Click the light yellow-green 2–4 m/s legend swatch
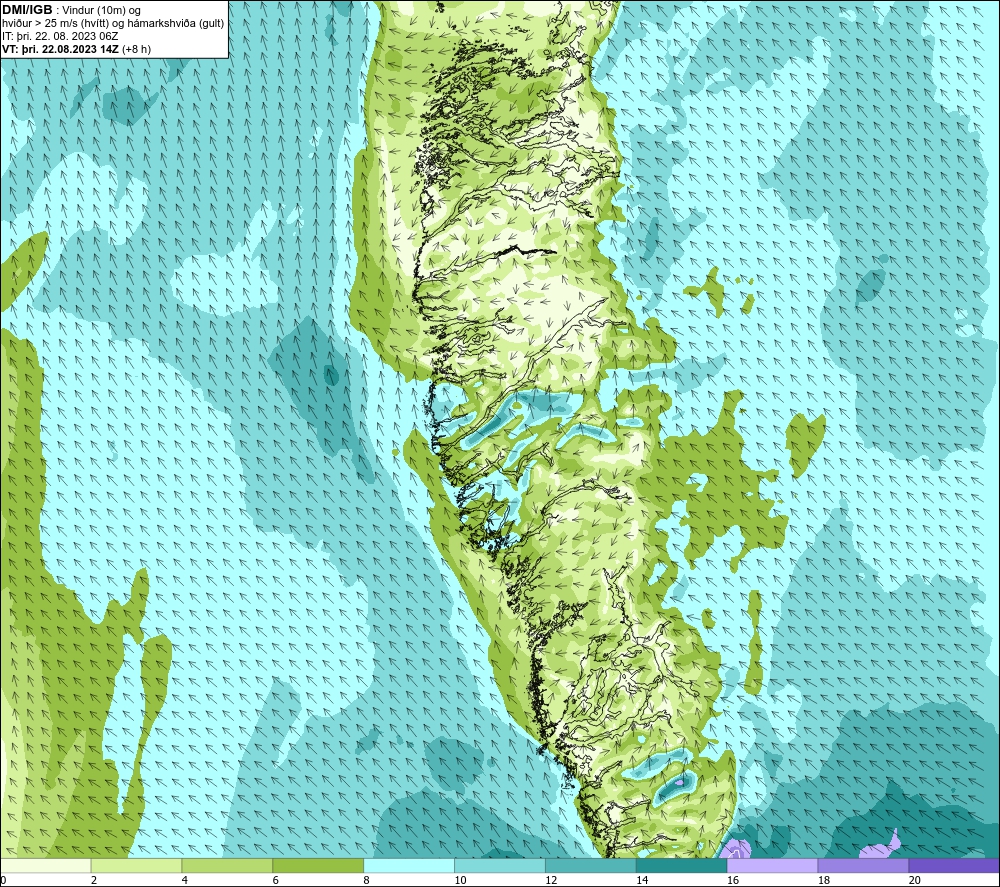 point(136,866)
